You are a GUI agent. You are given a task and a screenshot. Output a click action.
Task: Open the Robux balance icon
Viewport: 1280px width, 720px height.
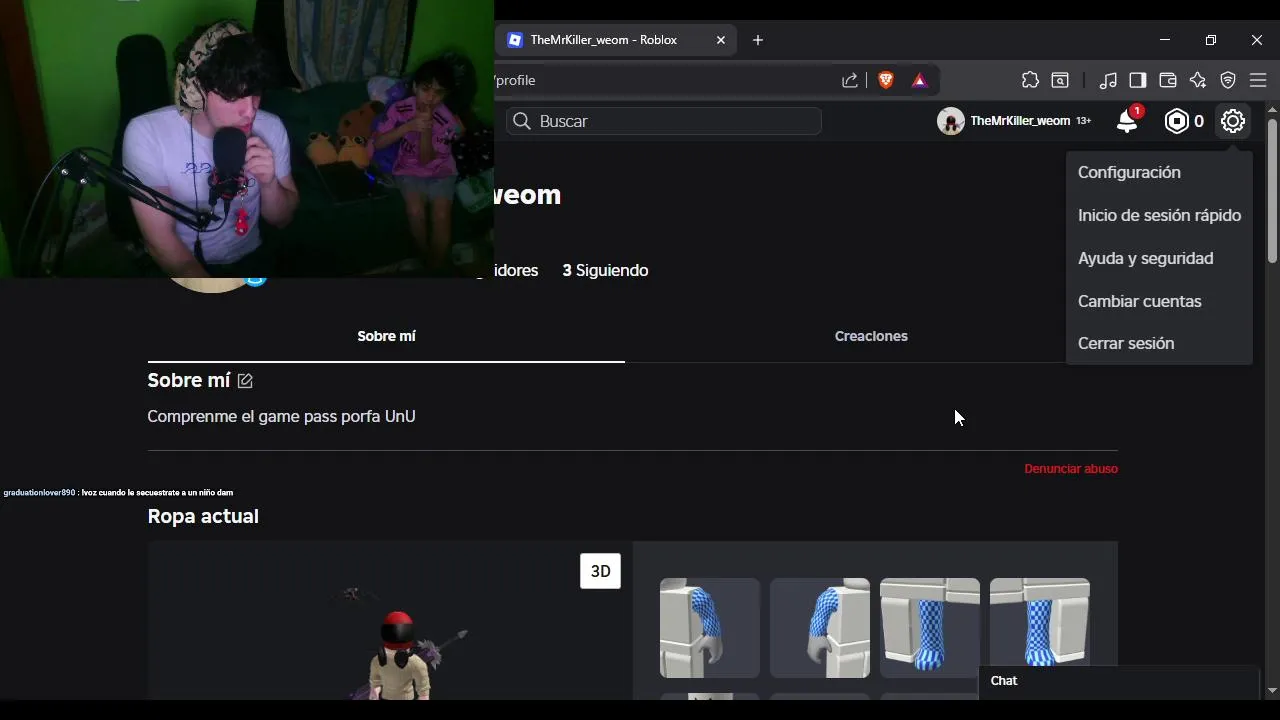[x=1177, y=121]
